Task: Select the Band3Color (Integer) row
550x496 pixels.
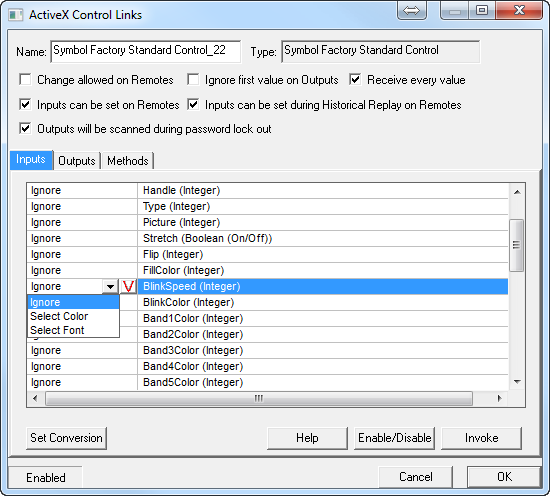Action: point(323,350)
